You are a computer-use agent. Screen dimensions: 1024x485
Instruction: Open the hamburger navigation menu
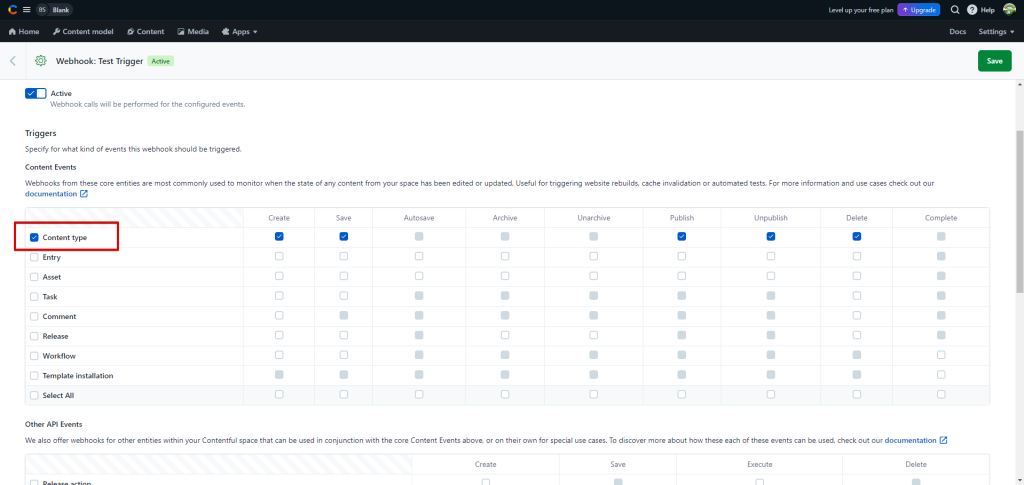pyautogui.click(x=26, y=9)
